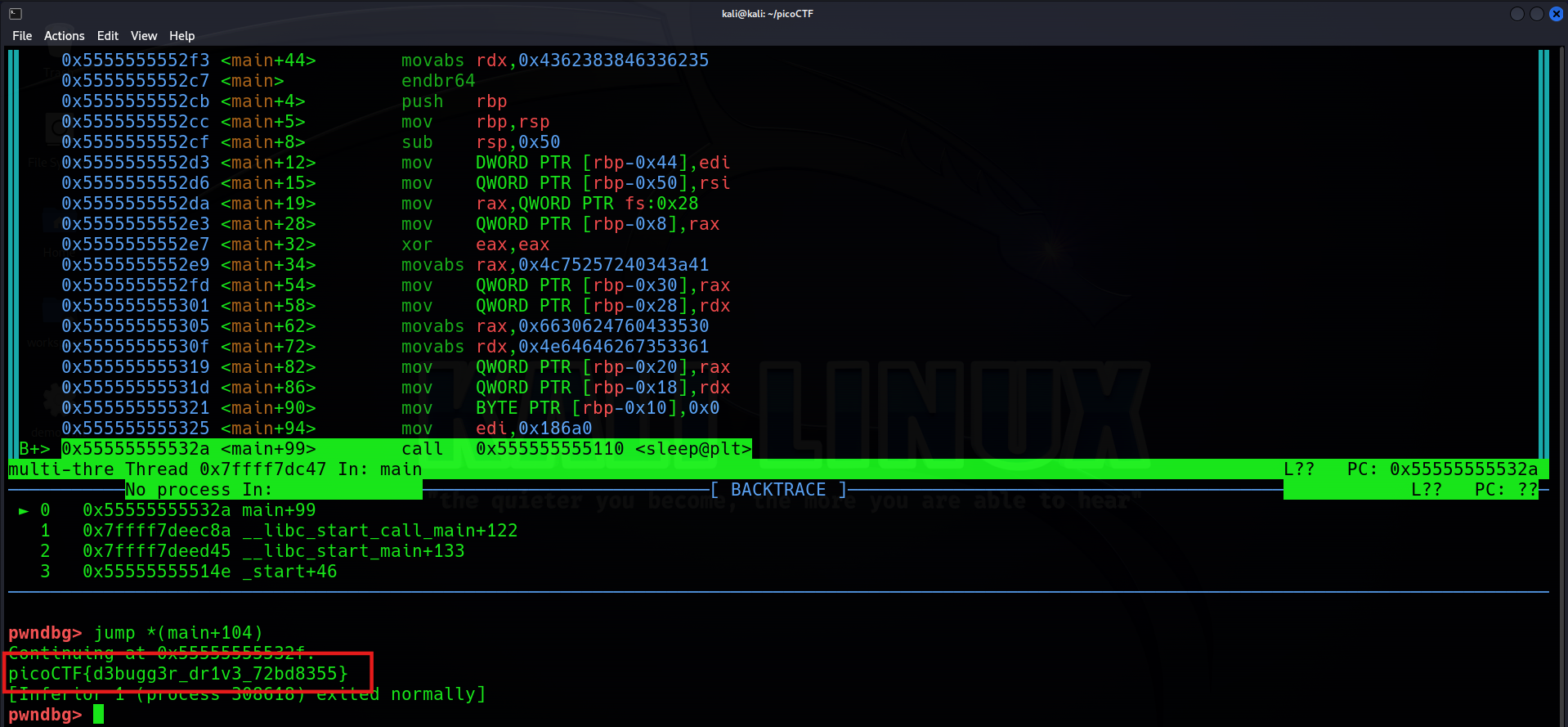Click the <main+54> mov line
The height and width of the screenshot is (727, 1568).
(396, 285)
